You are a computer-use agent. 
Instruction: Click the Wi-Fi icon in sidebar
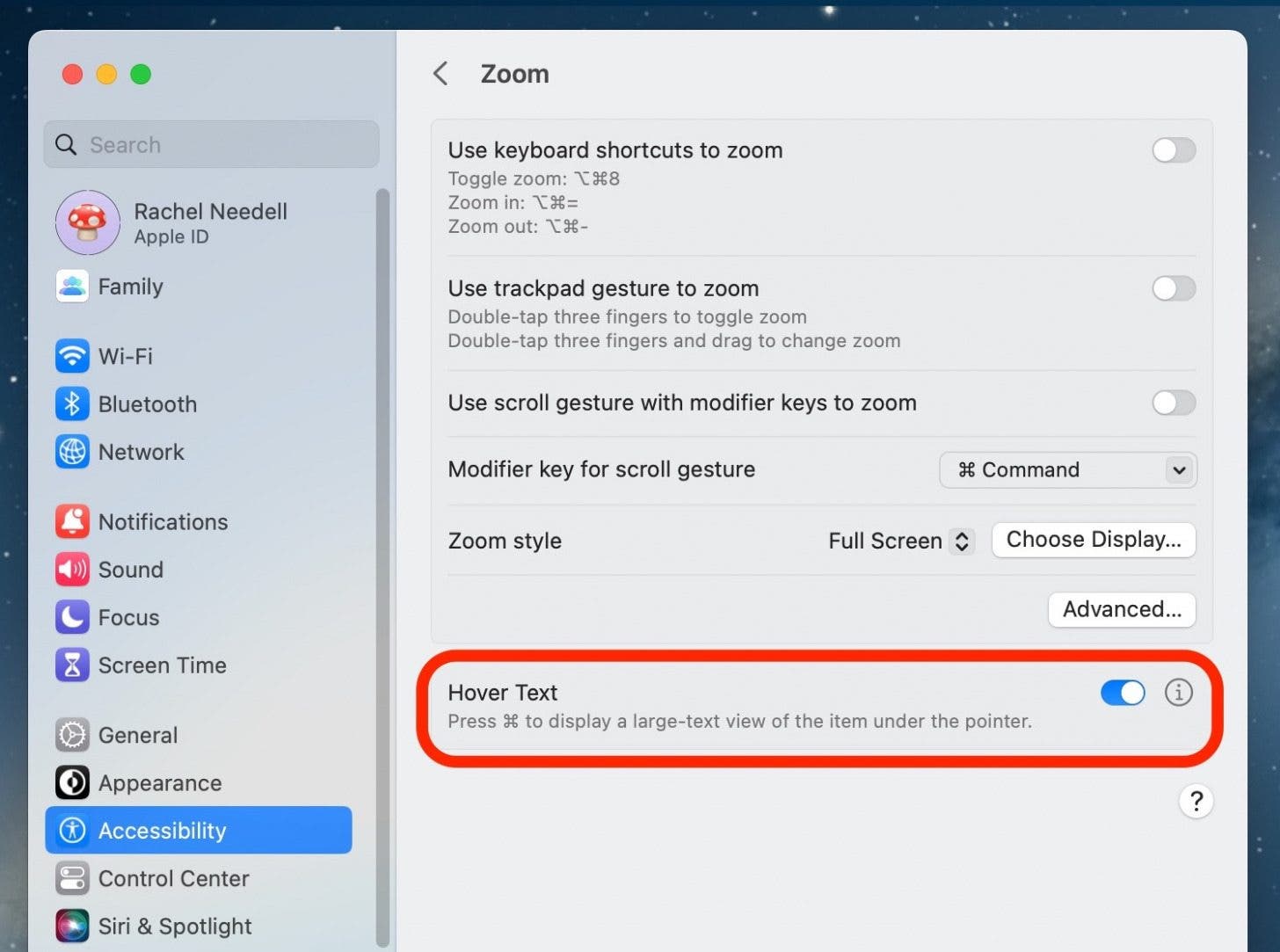click(x=72, y=356)
